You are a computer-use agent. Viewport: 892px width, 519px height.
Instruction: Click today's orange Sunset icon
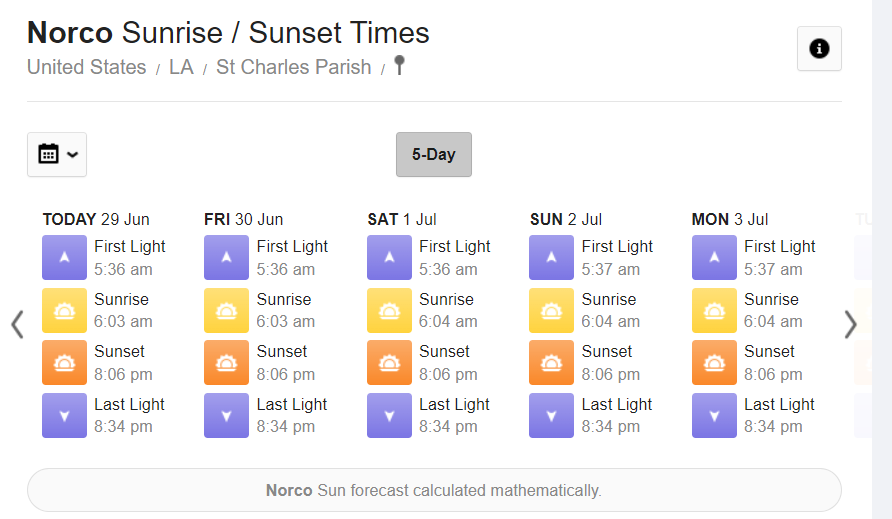(64, 363)
